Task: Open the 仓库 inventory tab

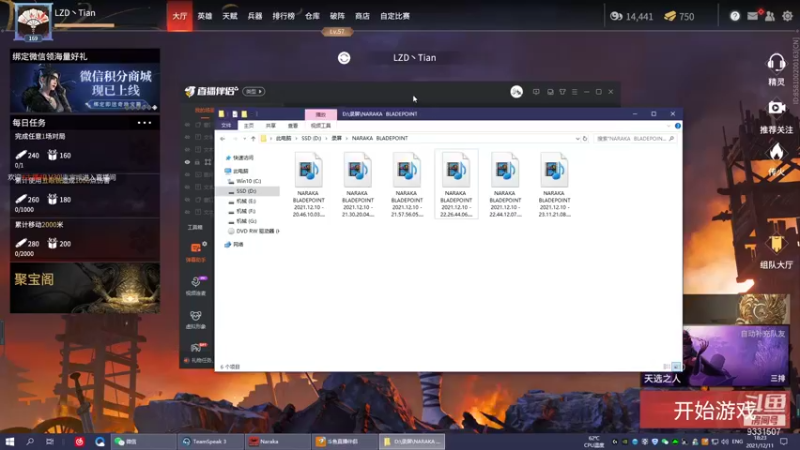Action: coord(312,16)
